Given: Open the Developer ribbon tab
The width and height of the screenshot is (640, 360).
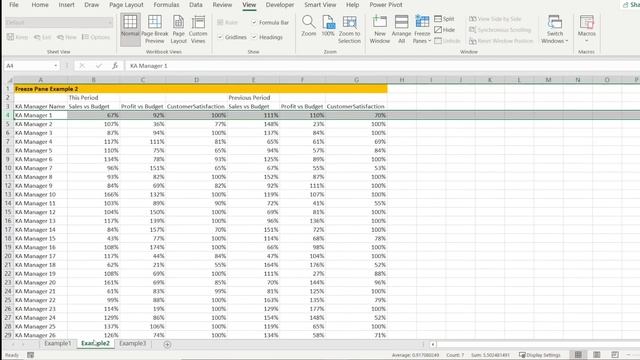Looking at the screenshot, I should click(x=280, y=5).
